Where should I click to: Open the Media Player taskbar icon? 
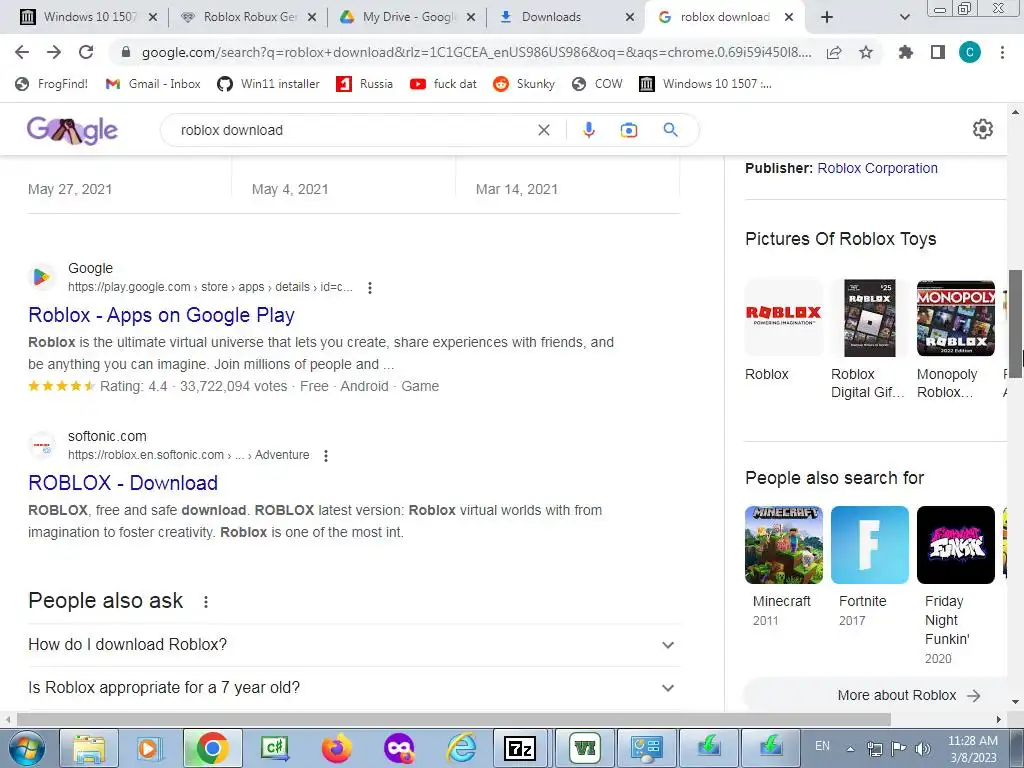pos(149,748)
